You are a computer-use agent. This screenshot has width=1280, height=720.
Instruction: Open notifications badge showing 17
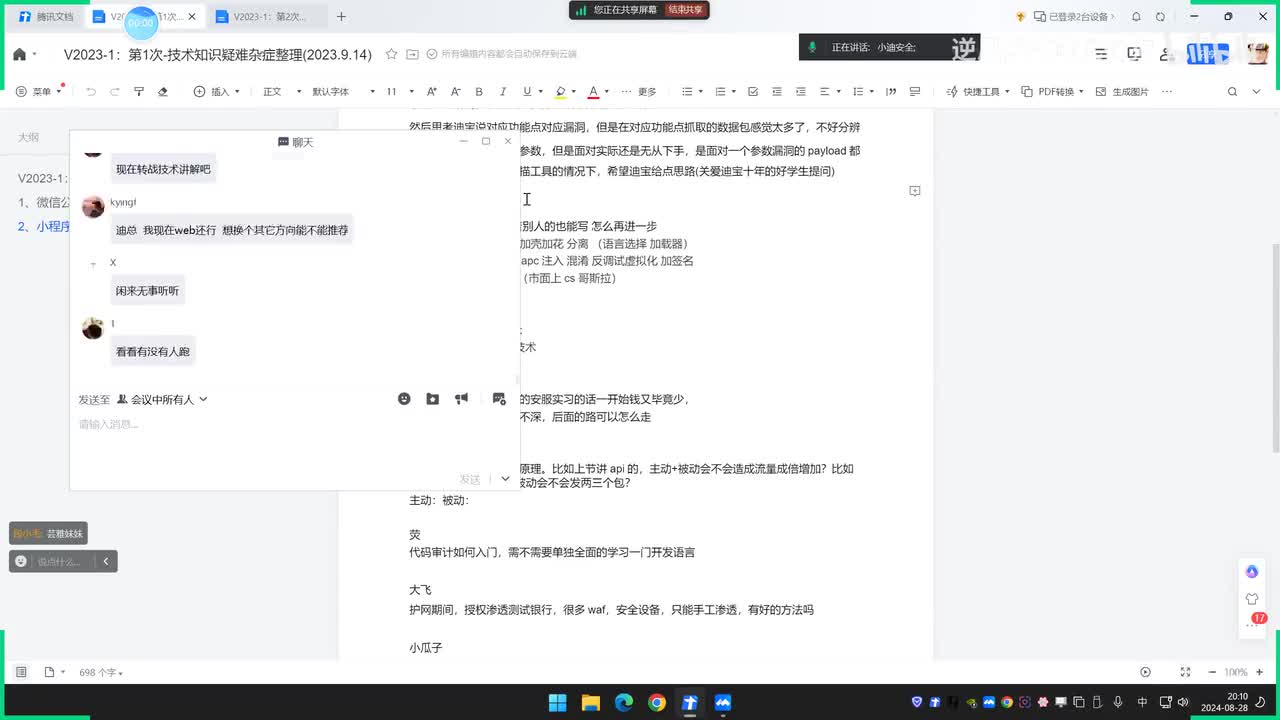pos(1258,618)
